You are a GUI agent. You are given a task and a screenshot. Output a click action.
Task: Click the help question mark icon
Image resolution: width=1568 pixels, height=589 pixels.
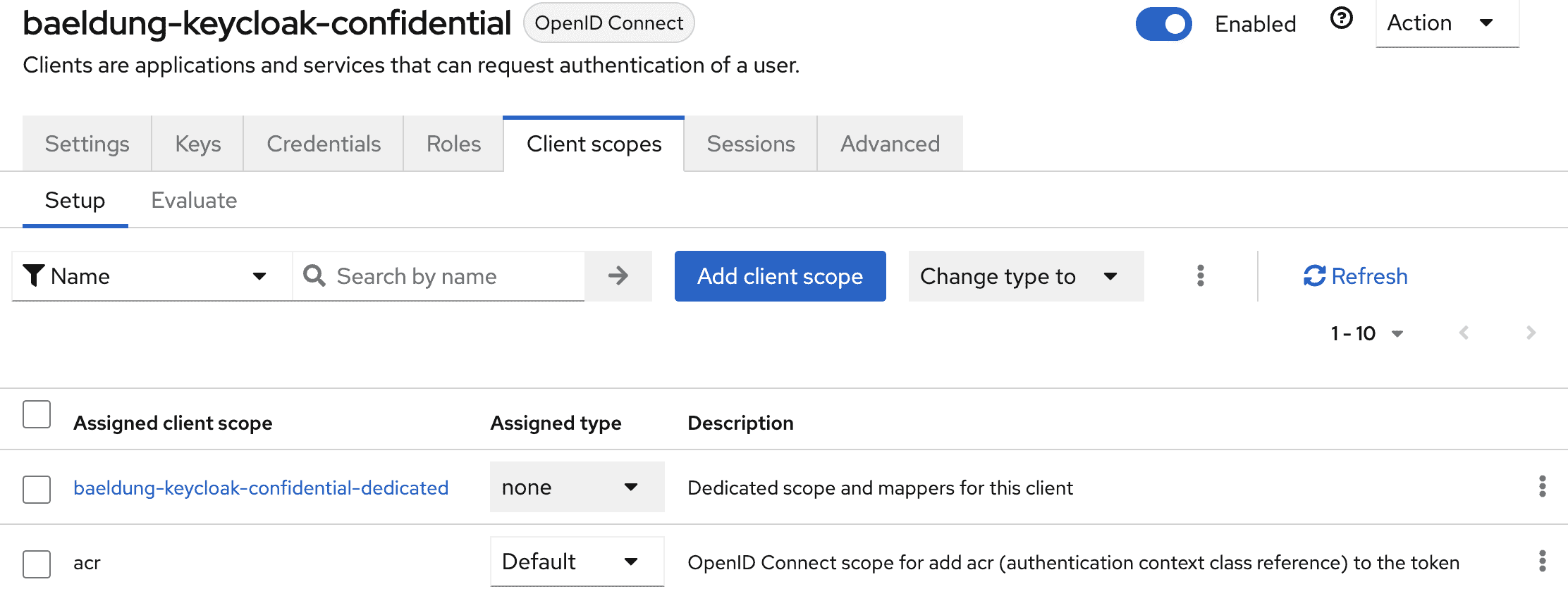click(1341, 18)
